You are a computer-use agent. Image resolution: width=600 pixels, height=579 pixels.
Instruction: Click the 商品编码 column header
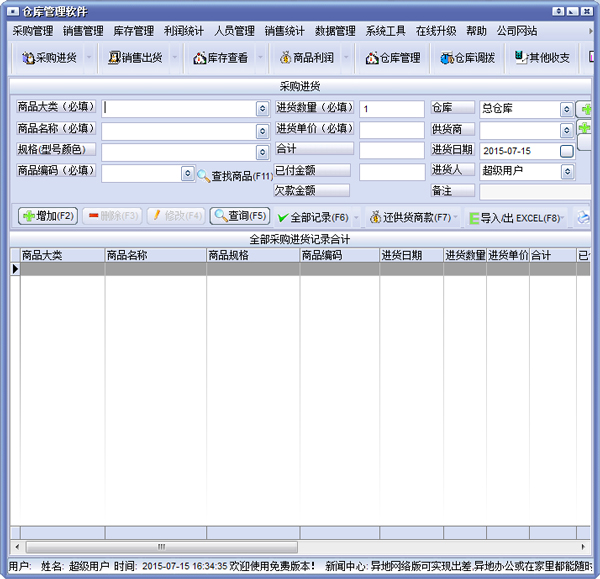click(340, 255)
